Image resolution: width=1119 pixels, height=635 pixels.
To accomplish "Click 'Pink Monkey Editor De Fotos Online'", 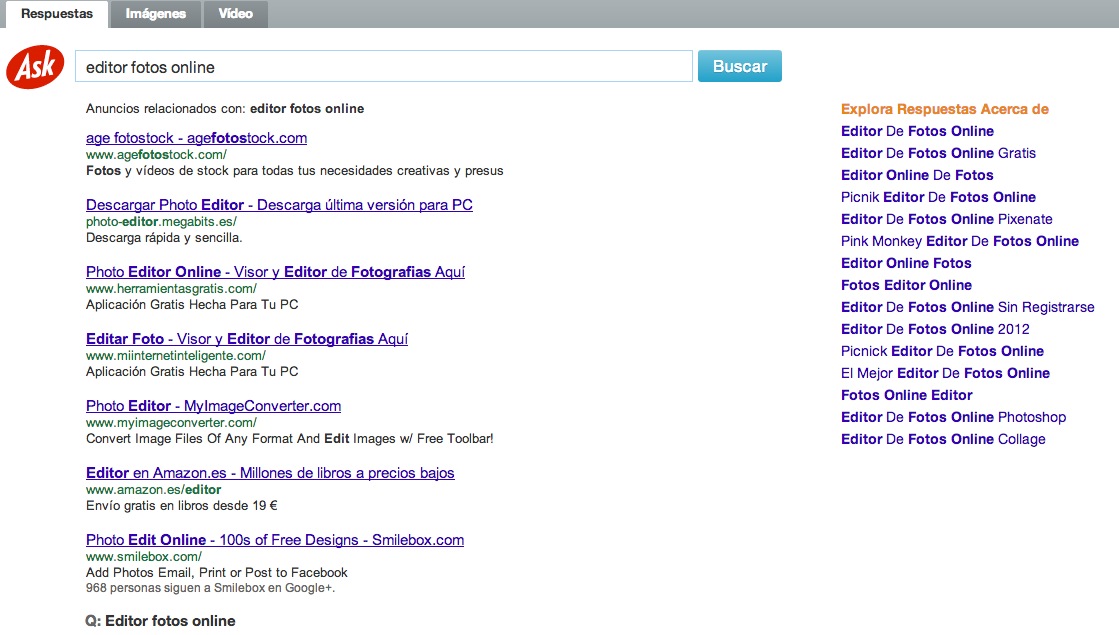I will pos(959,241).
